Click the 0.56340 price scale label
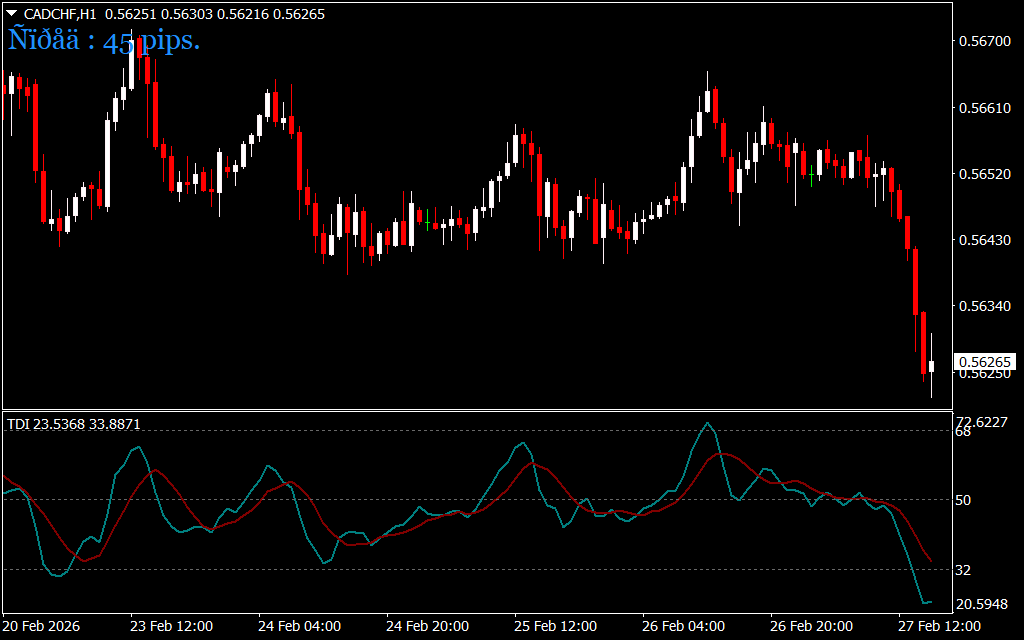Viewport: 1024px width, 640px height. point(983,306)
